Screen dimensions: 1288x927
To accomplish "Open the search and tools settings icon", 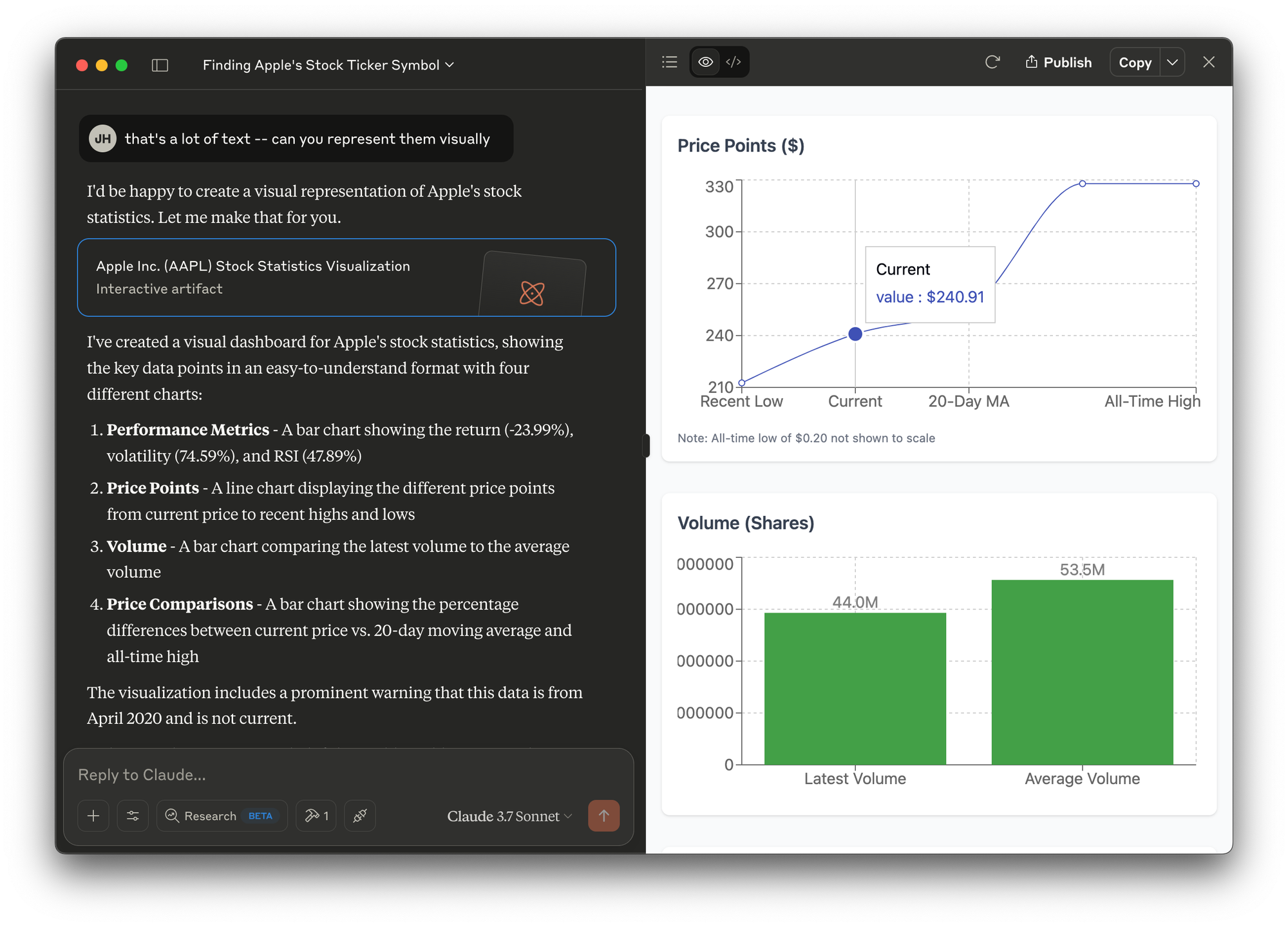I will tap(133, 816).
